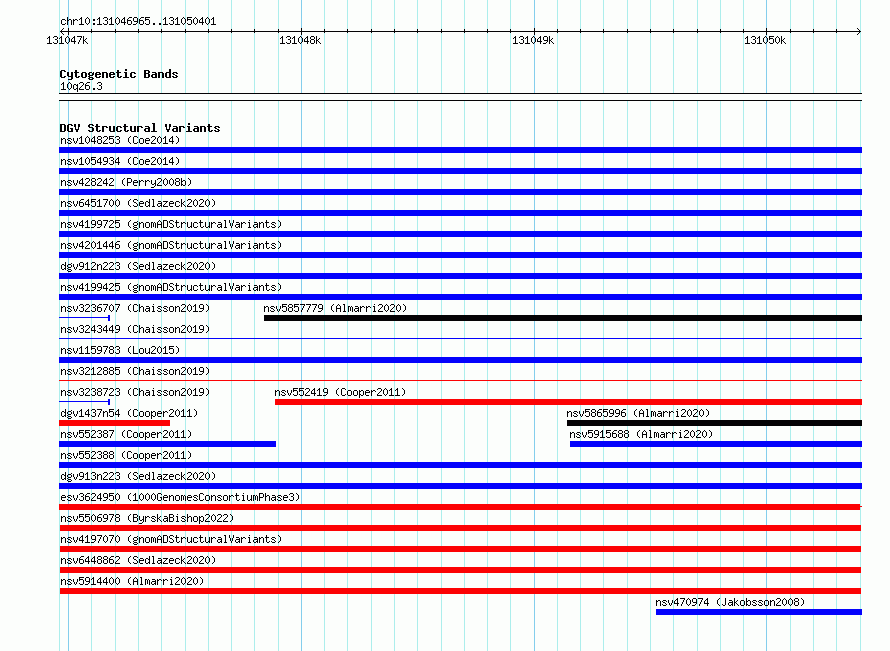
Task: Open nsv4201446 (gnomADStructuralVariants) label
Action: (171, 245)
